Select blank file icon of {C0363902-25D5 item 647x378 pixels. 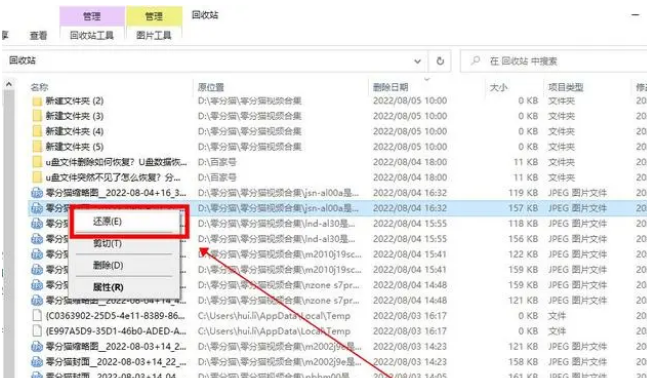click(37, 316)
